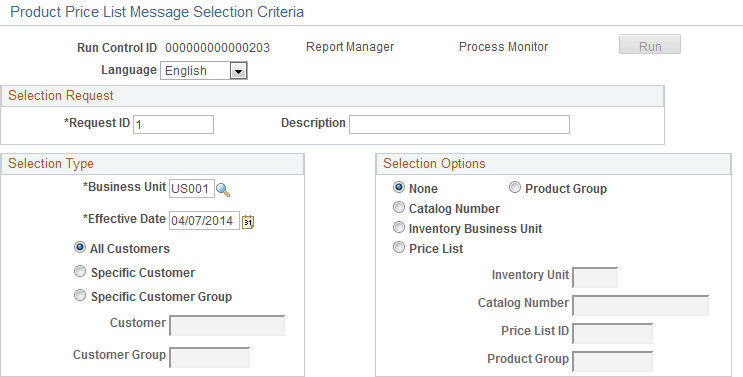Click the Catalog Number input box
743x377 pixels.
click(x=641, y=305)
